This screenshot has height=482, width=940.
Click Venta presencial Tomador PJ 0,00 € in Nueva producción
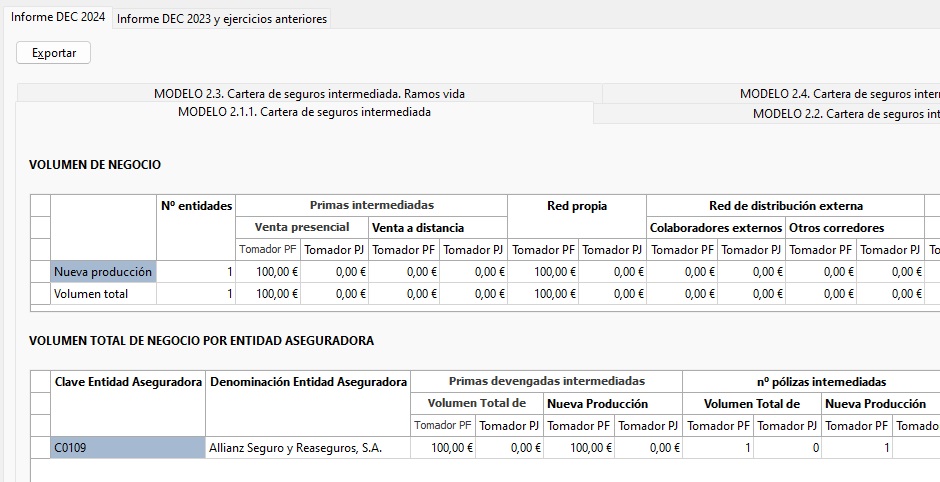pyautogui.click(x=335, y=272)
